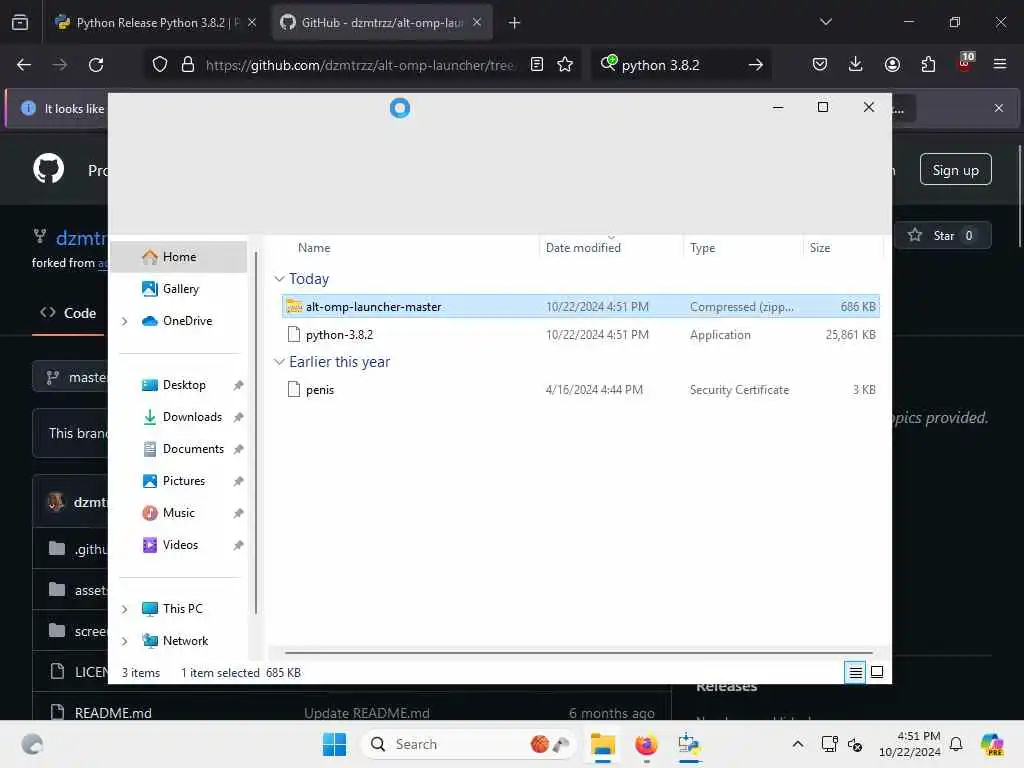The image size is (1024, 768).
Task: Select GitHub Code tab
Action: click(69, 313)
